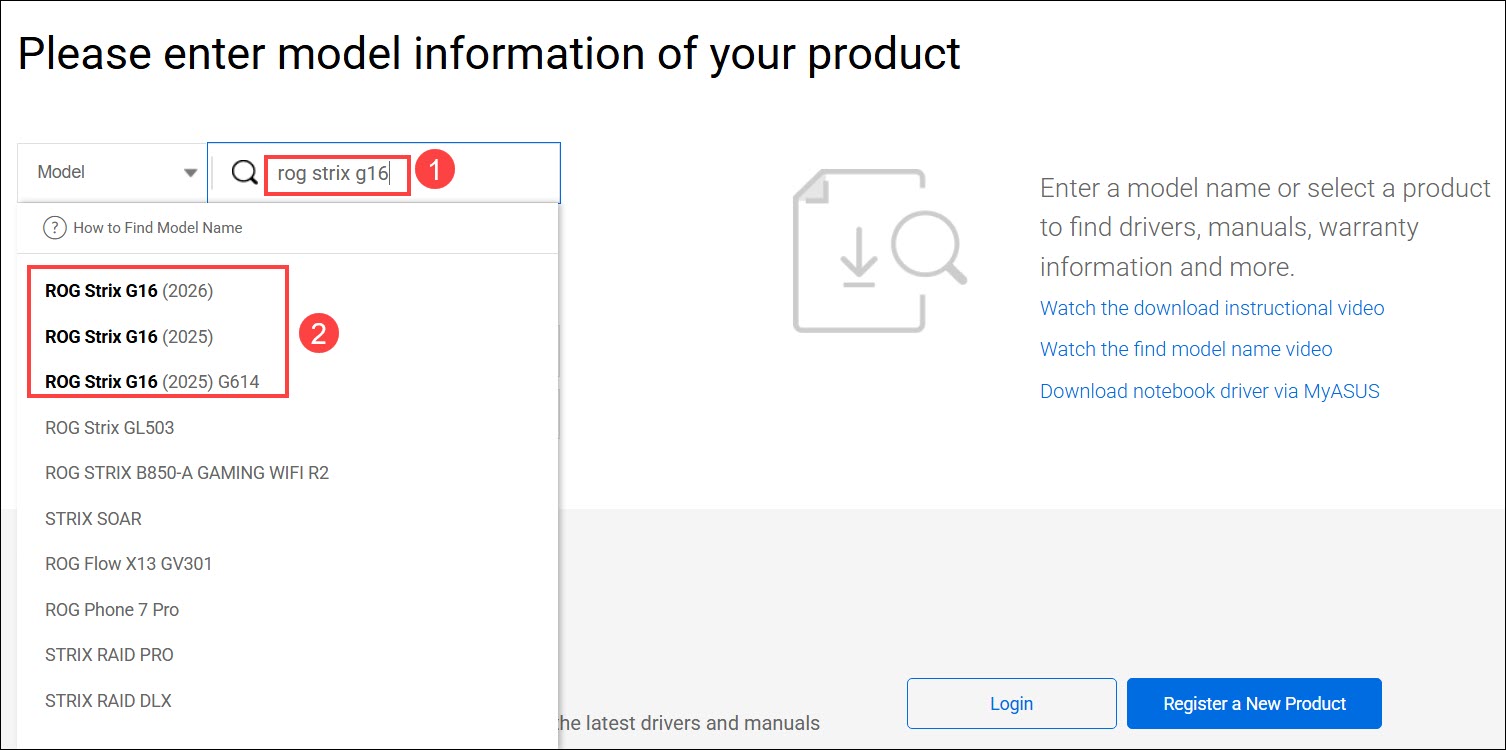Open Watch the download instructional video link
1506x750 pixels.
tap(1212, 308)
